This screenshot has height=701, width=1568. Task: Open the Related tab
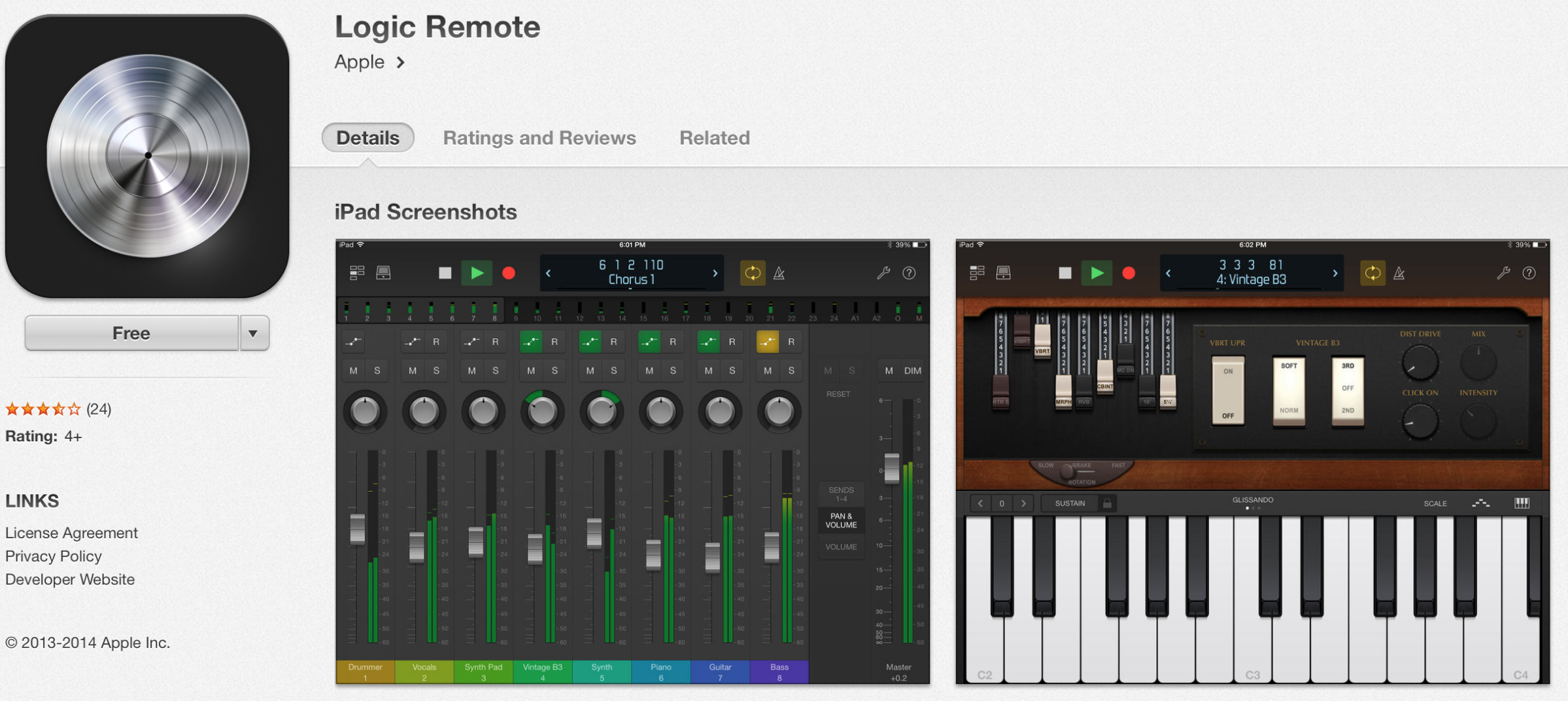coord(714,137)
